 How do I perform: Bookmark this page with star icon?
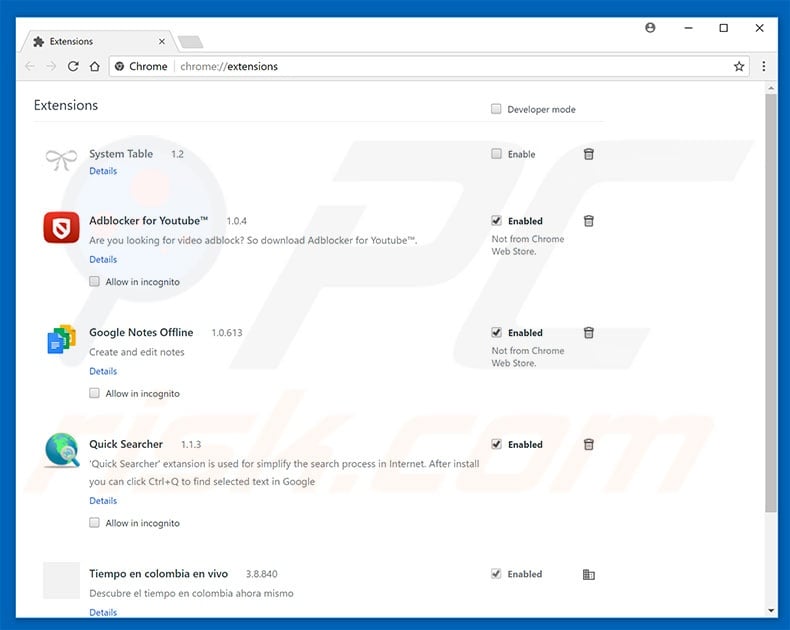coord(739,66)
